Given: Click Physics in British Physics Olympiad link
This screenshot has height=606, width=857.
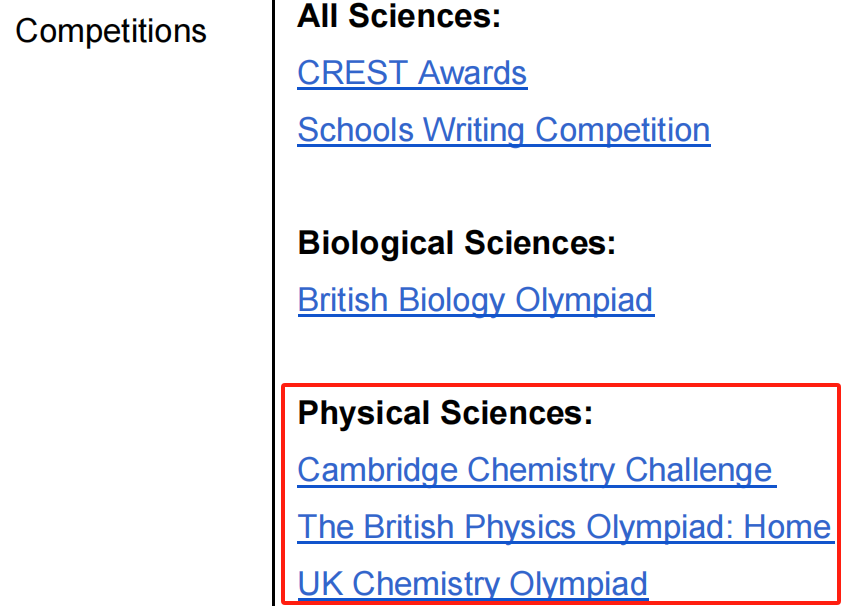Looking at the screenshot, I should click(x=524, y=527).
